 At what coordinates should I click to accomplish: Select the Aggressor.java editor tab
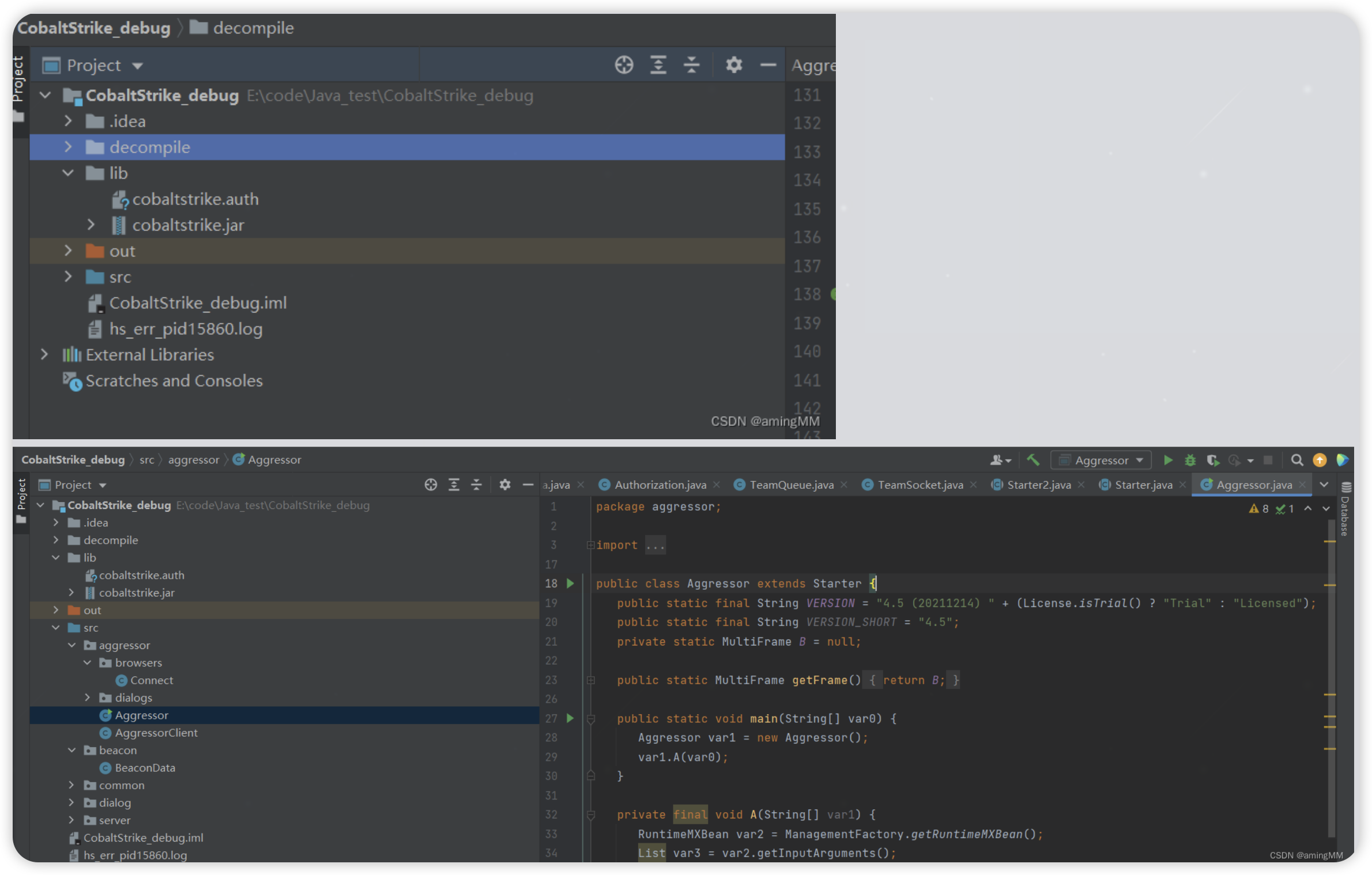[x=1253, y=484]
